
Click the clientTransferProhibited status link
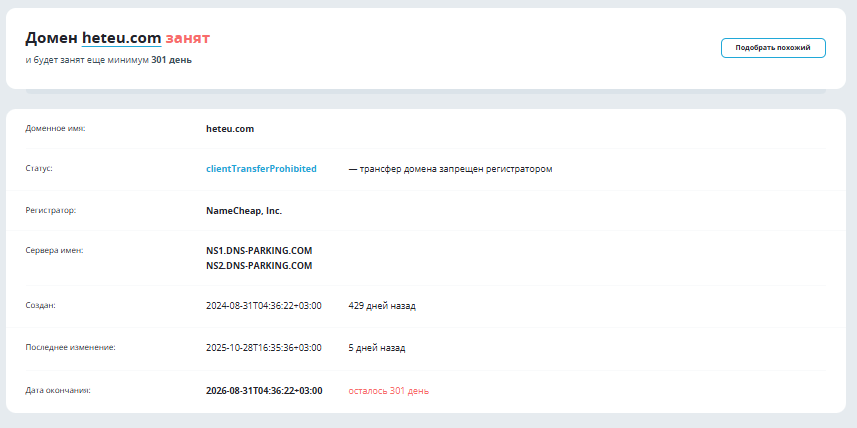[261, 169]
